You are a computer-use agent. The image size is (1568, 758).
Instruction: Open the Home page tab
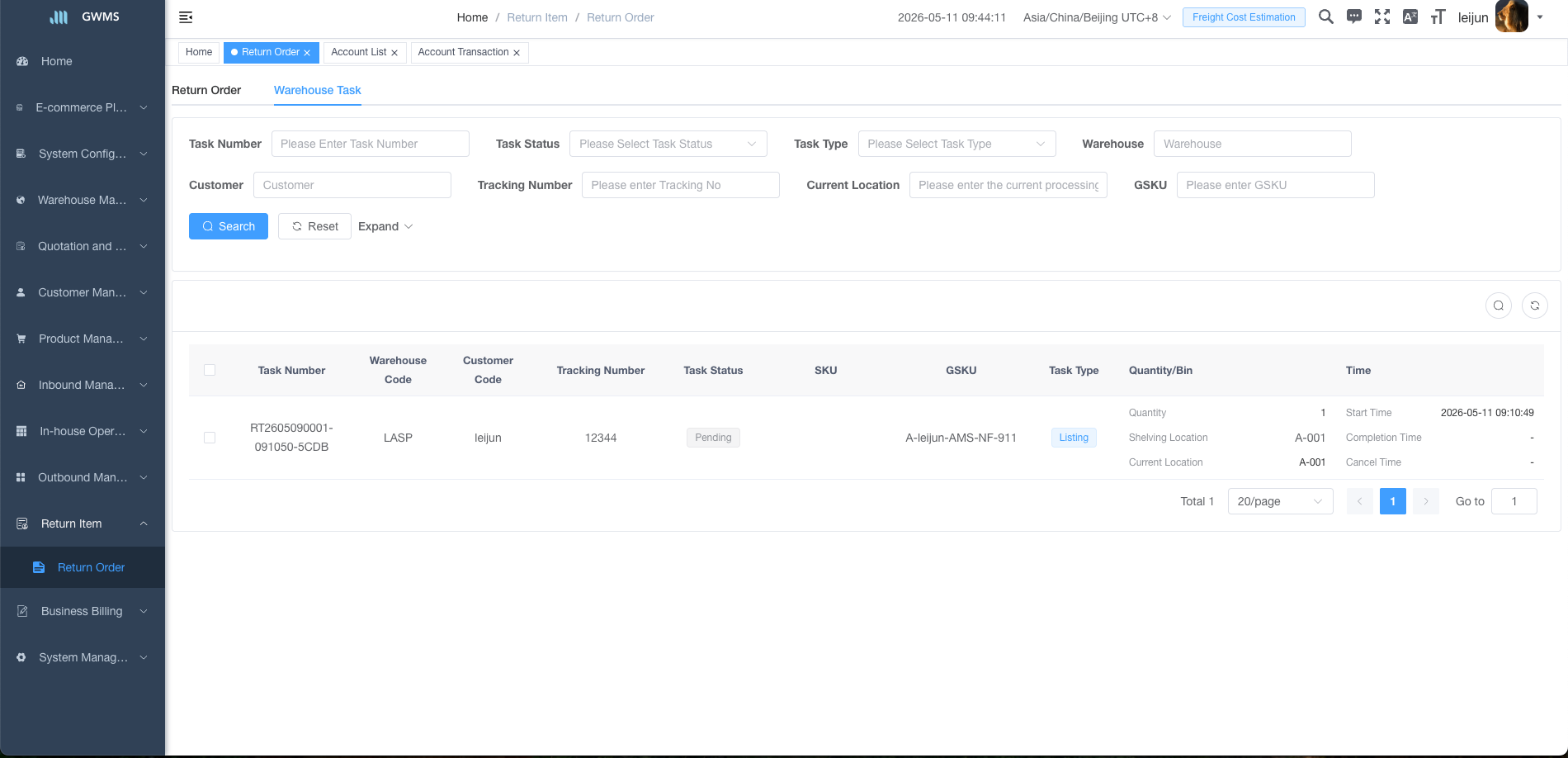tap(199, 52)
